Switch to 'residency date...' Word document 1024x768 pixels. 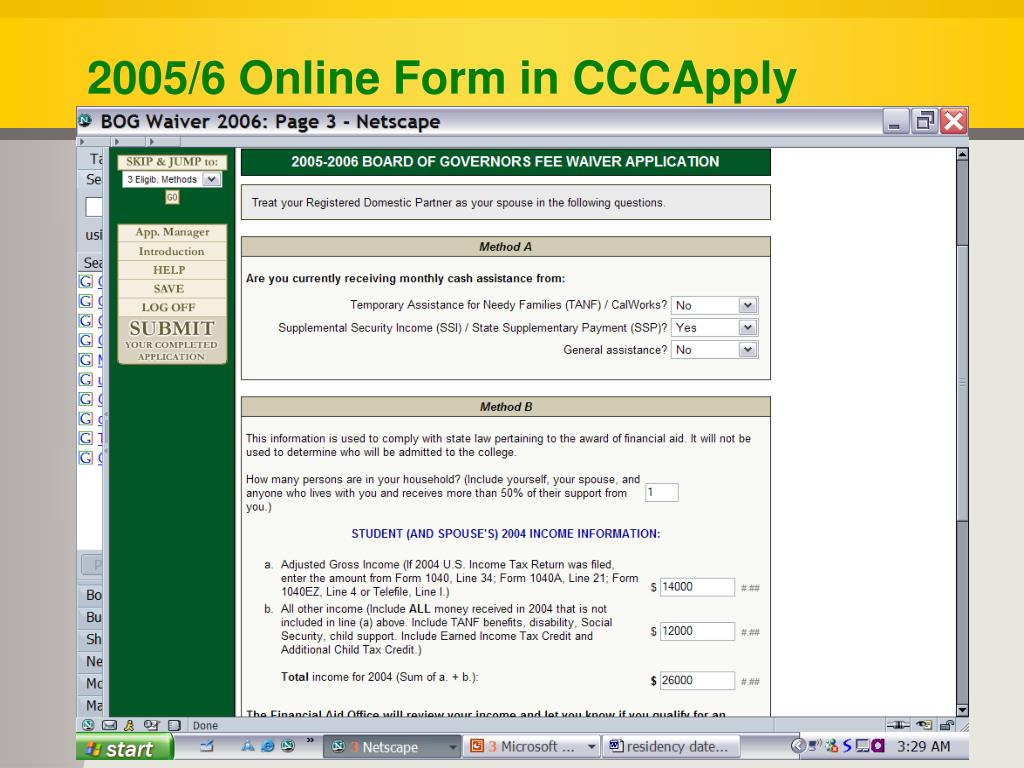coord(671,746)
